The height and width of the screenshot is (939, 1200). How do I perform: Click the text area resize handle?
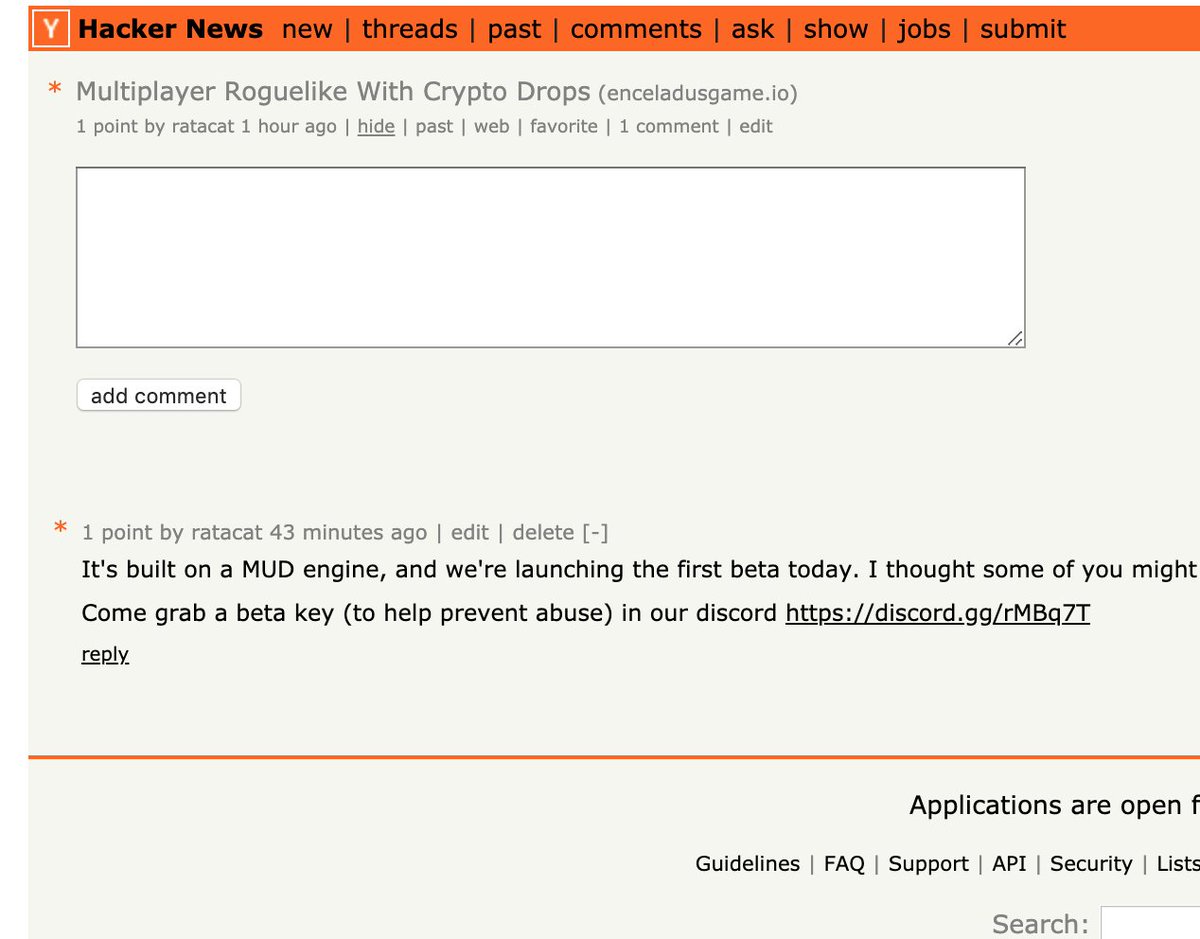click(1015, 338)
